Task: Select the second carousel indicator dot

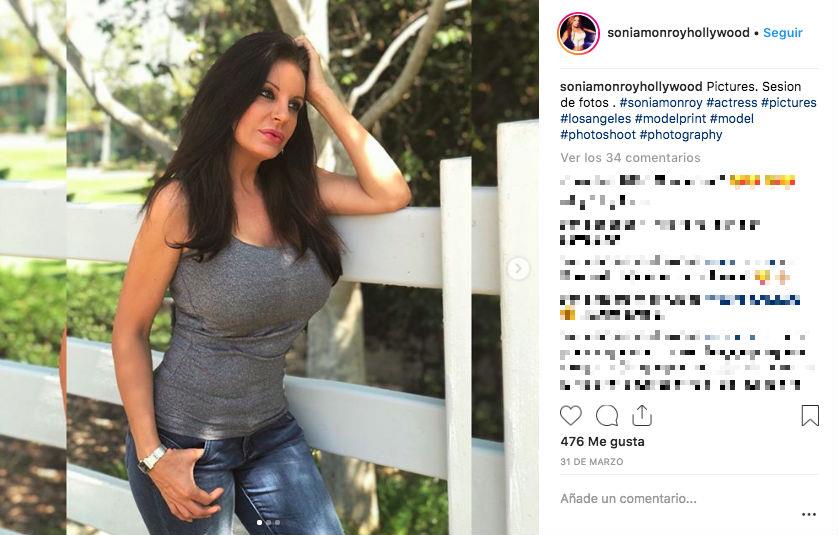Action: coord(268,522)
